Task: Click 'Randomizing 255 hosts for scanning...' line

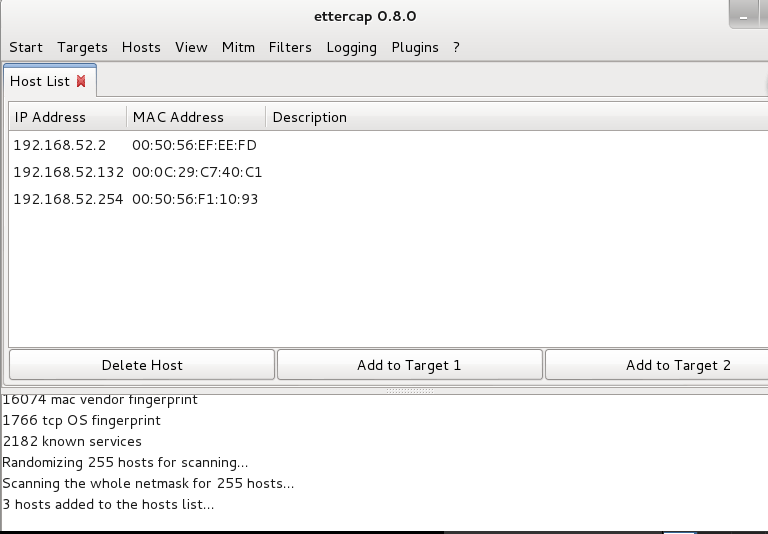Action: pos(125,462)
